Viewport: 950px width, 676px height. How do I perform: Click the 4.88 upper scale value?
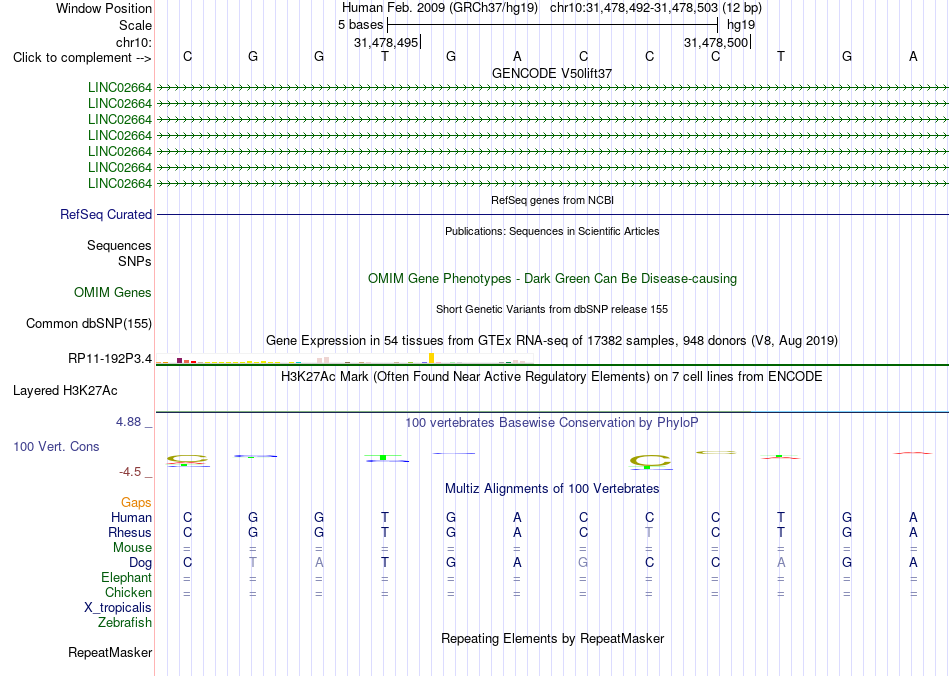(128, 422)
